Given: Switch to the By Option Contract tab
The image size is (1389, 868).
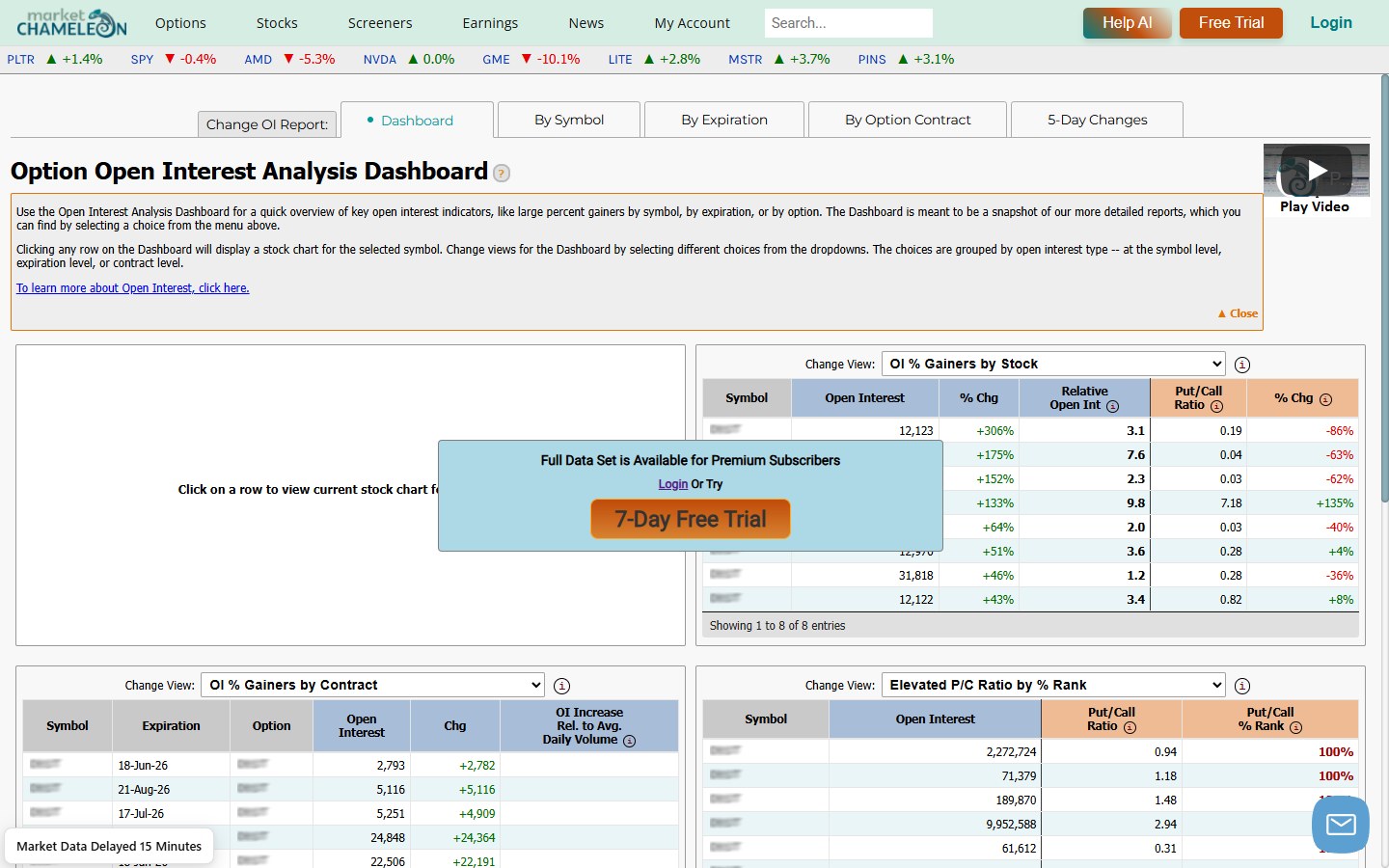Looking at the screenshot, I should tap(908, 120).
